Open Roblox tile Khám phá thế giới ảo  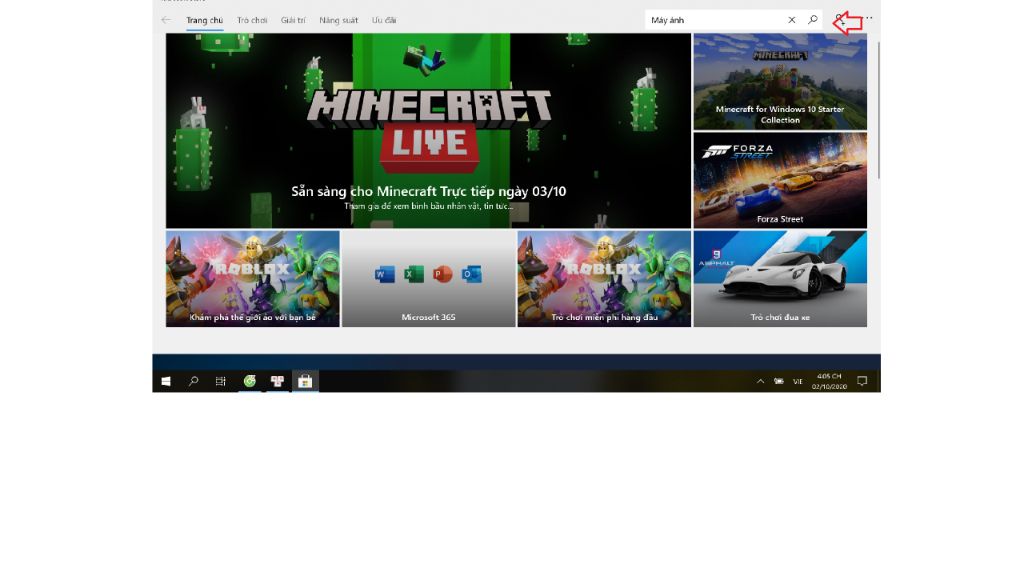click(x=253, y=279)
